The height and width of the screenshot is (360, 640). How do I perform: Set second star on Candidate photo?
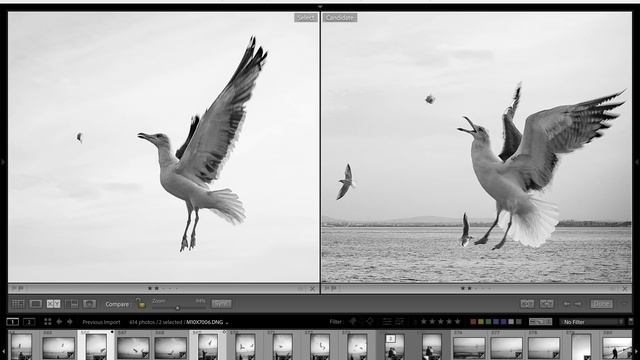[x=469, y=289]
